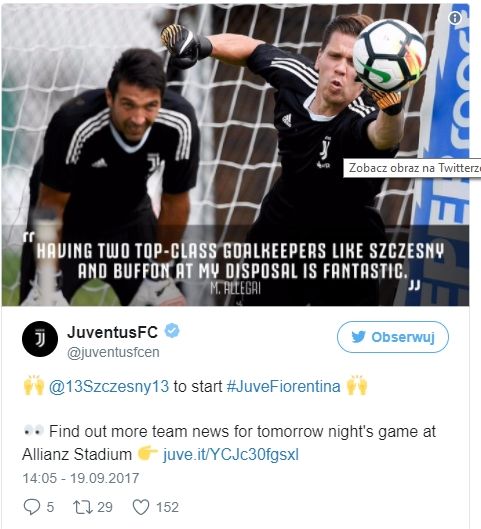The height and width of the screenshot is (529, 481).
Task: Click the Obserwuj follow button
Action: pyautogui.click(x=393, y=337)
